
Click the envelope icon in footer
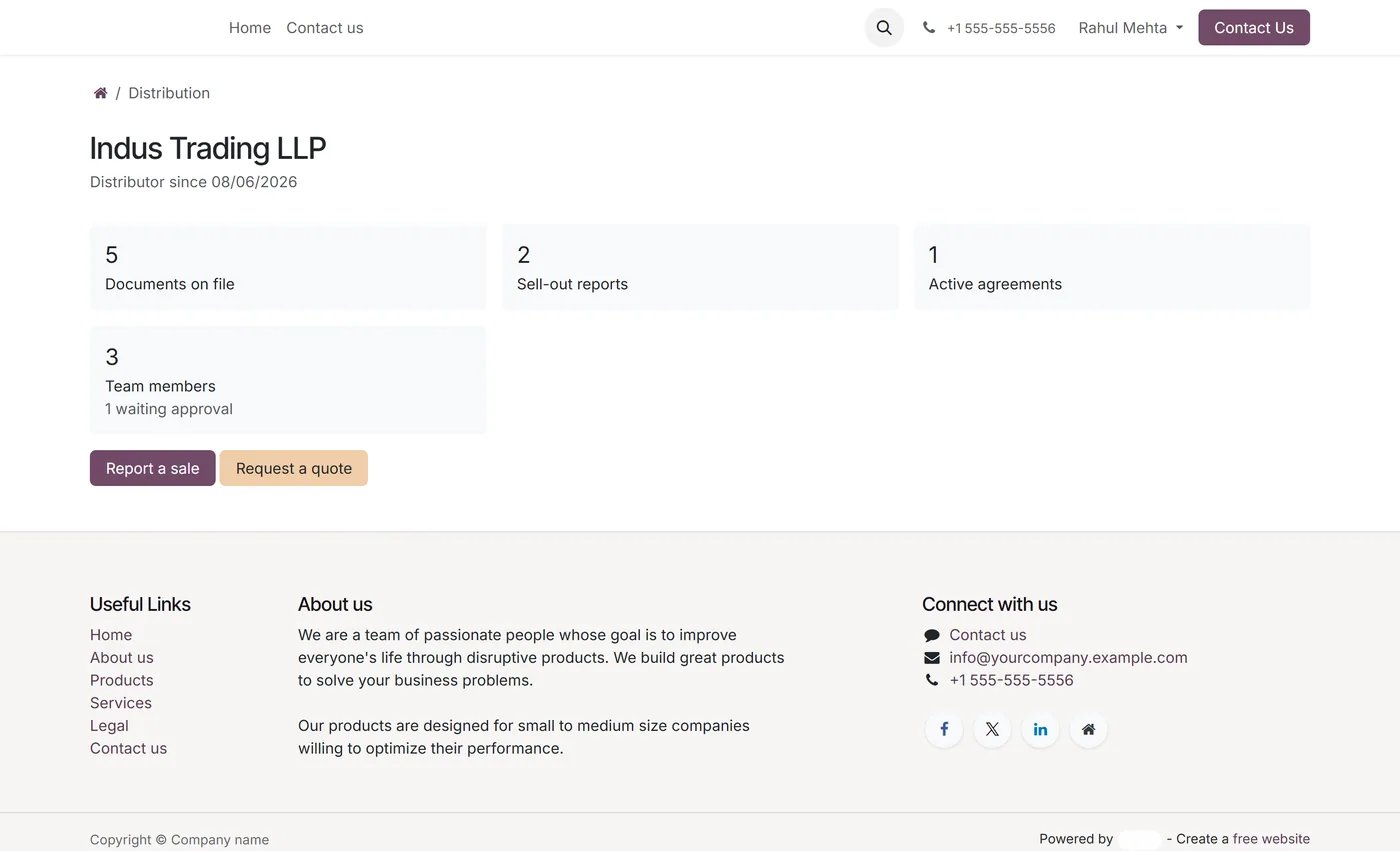point(932,658)
